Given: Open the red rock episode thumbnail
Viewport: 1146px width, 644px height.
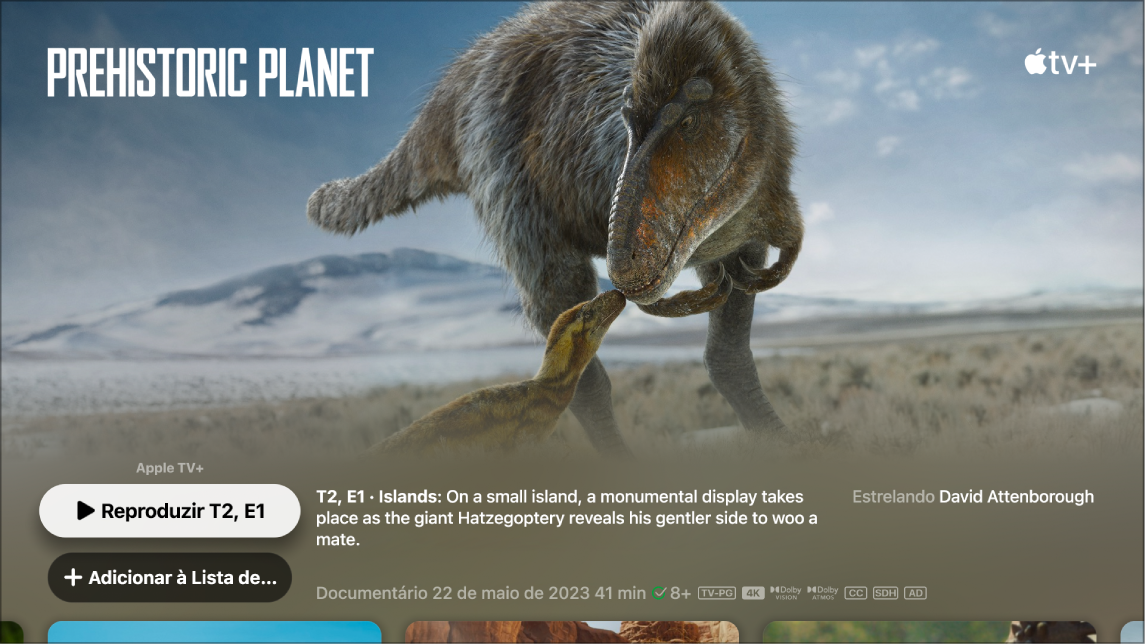Looking at the screenshot, I should 572,632.
